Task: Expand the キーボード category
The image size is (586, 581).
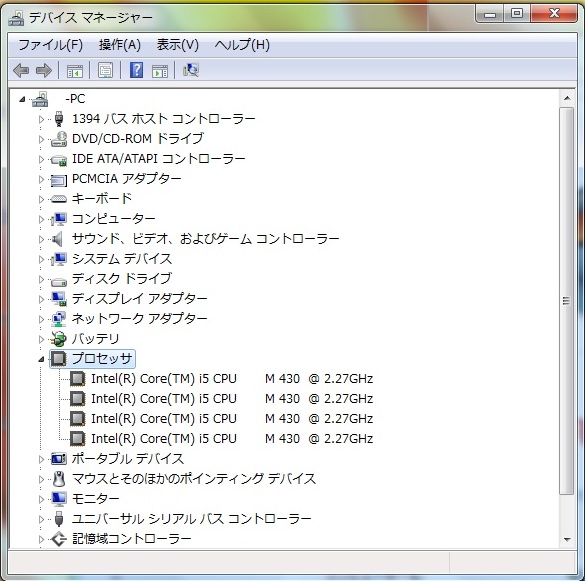Action: click(x=41, y=199)
